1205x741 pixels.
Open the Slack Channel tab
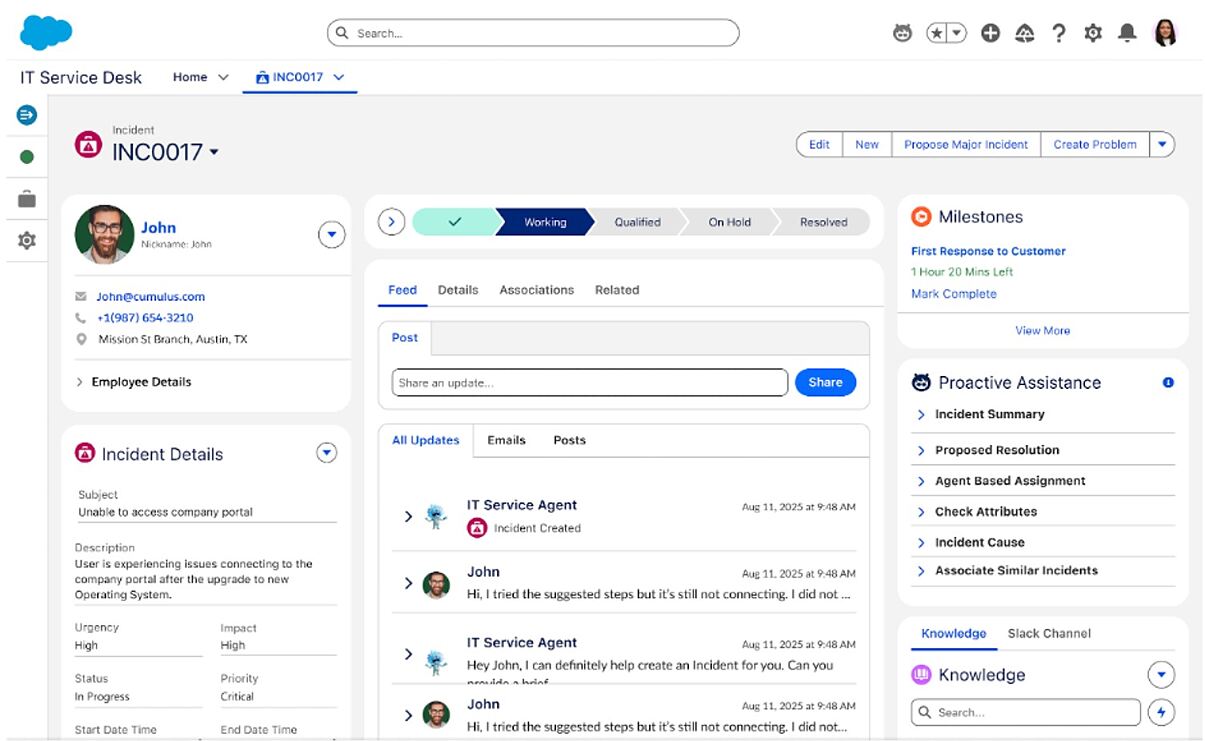pyautogui.click(x=1048, y=633)
